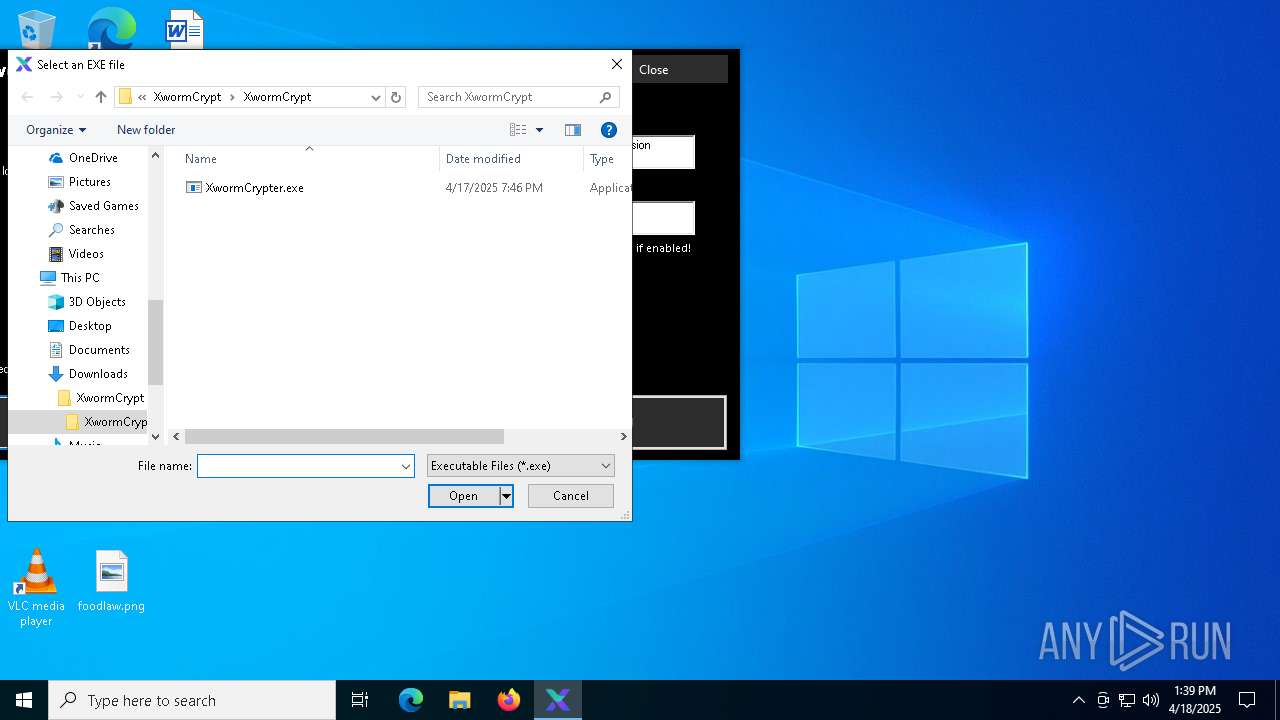Viewport: 1280px width, 720px height.
Task: Open Videos in navigation tree
Action: point(86,254)
